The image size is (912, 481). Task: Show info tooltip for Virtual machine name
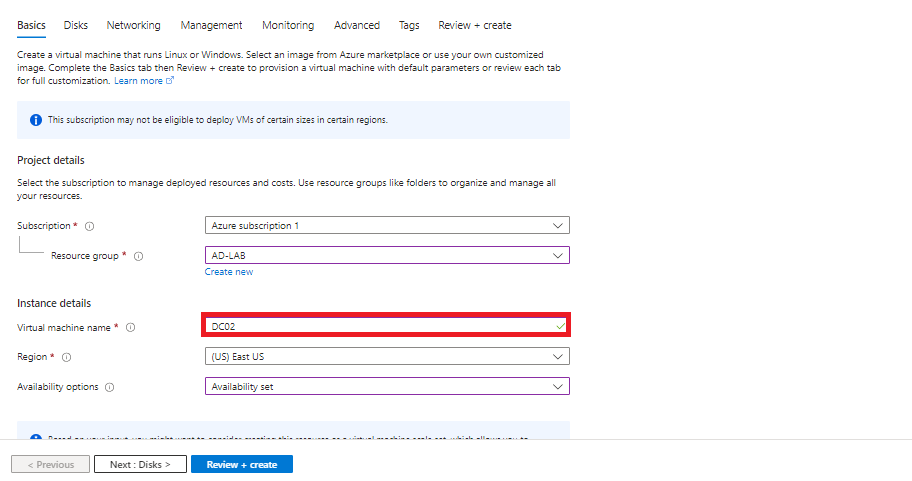131,327
